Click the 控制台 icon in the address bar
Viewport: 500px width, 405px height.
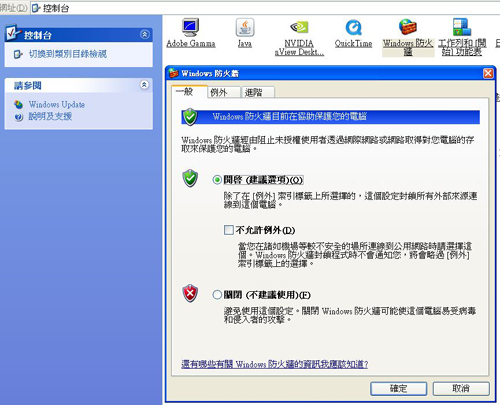point(36,8)
